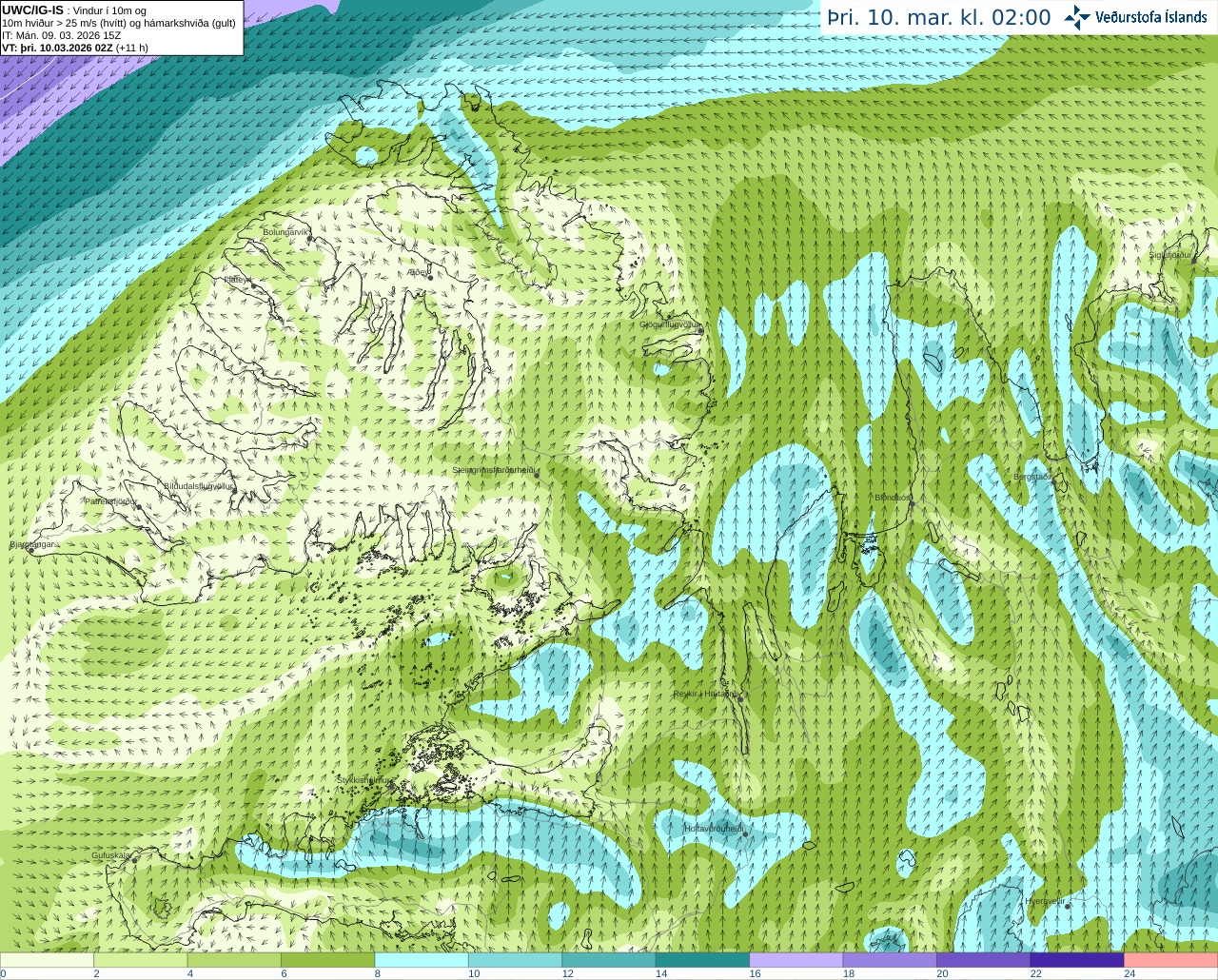
Task: Select the 2–4 m/s legend swatch
Action: (142, 960)
